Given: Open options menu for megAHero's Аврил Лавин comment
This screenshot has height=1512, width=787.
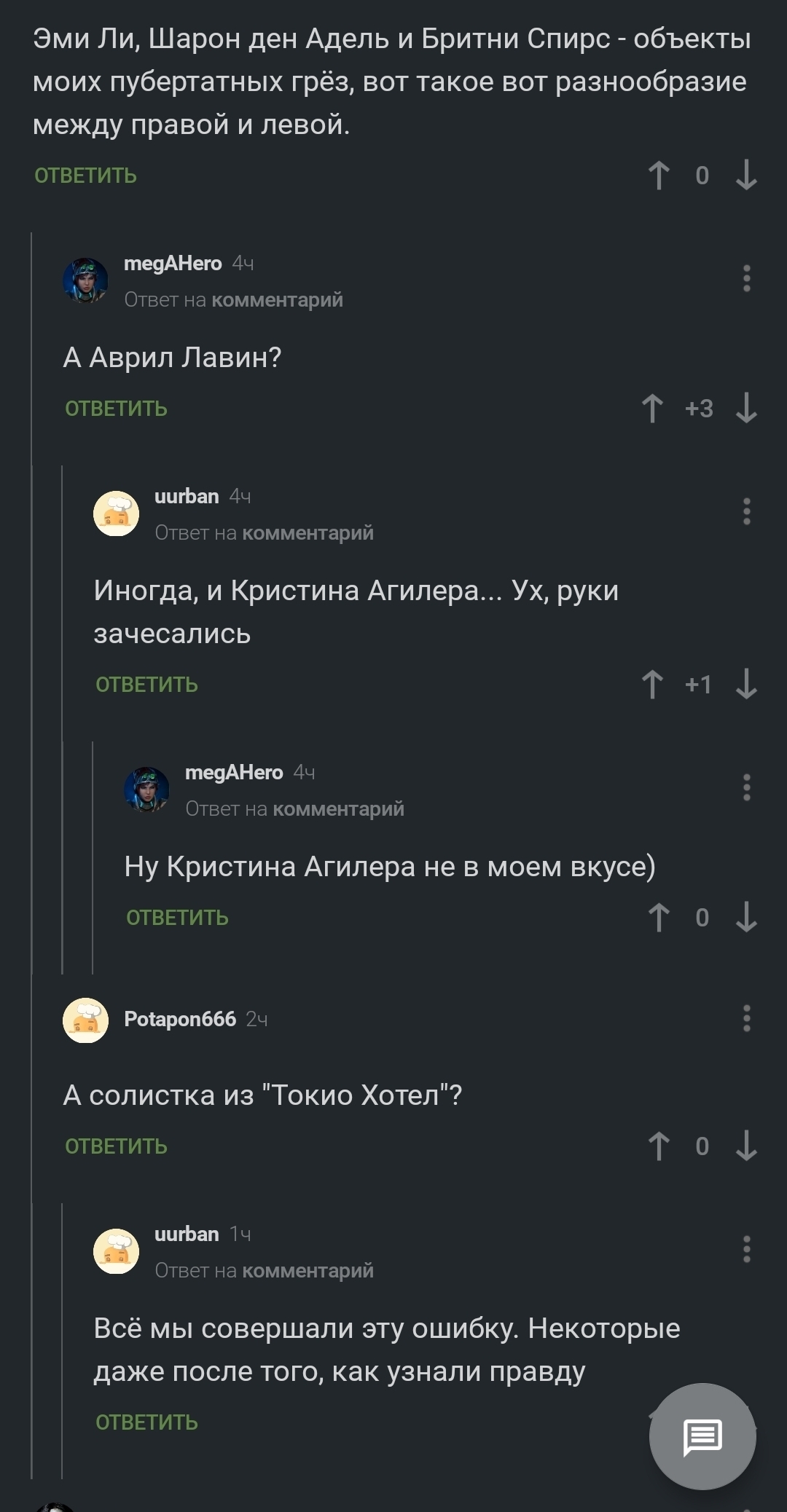Looking at the screenshot, I should 746,278.
